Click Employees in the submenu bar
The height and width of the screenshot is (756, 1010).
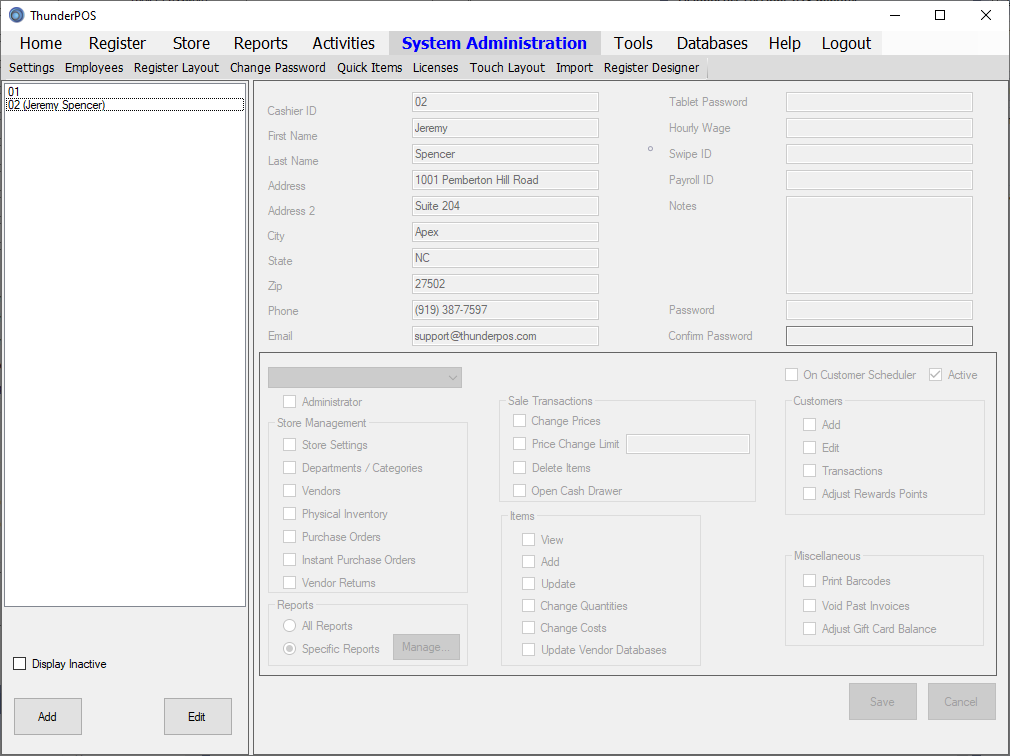(x=94, y=68)
